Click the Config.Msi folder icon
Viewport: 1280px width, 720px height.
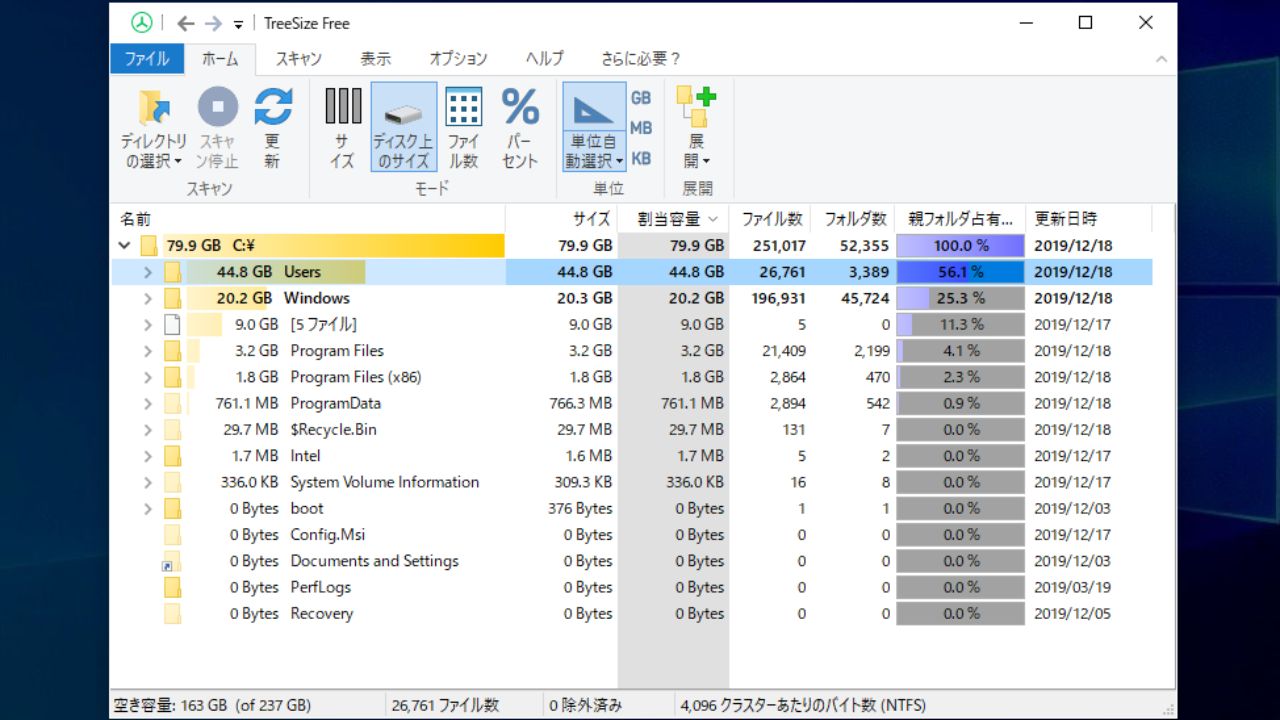tap(173, 535)
